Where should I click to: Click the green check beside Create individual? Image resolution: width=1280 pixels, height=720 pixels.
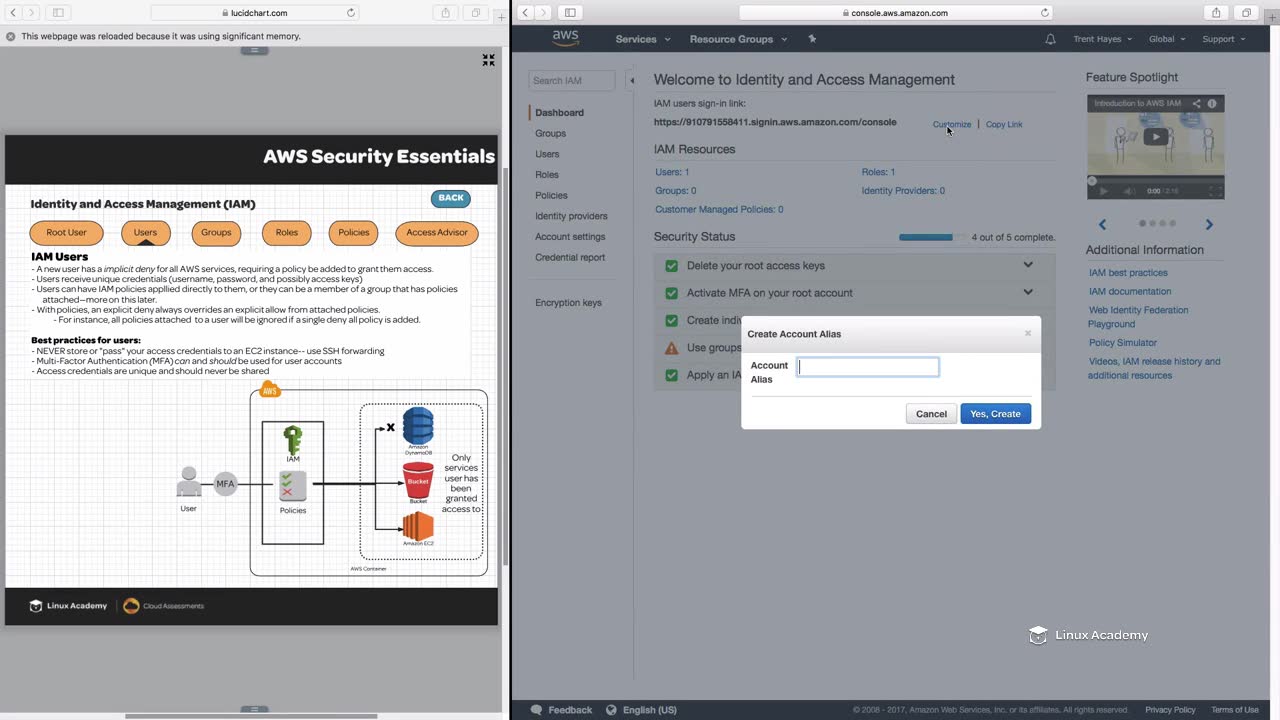[x=672, y=321]
